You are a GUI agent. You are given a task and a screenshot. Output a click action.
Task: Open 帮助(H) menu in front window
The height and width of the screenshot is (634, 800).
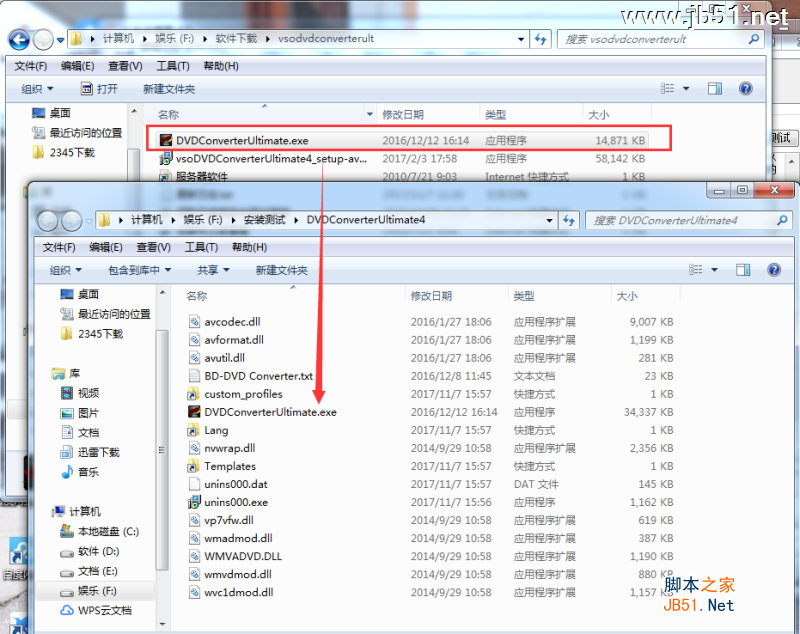[x=249, y=247]
